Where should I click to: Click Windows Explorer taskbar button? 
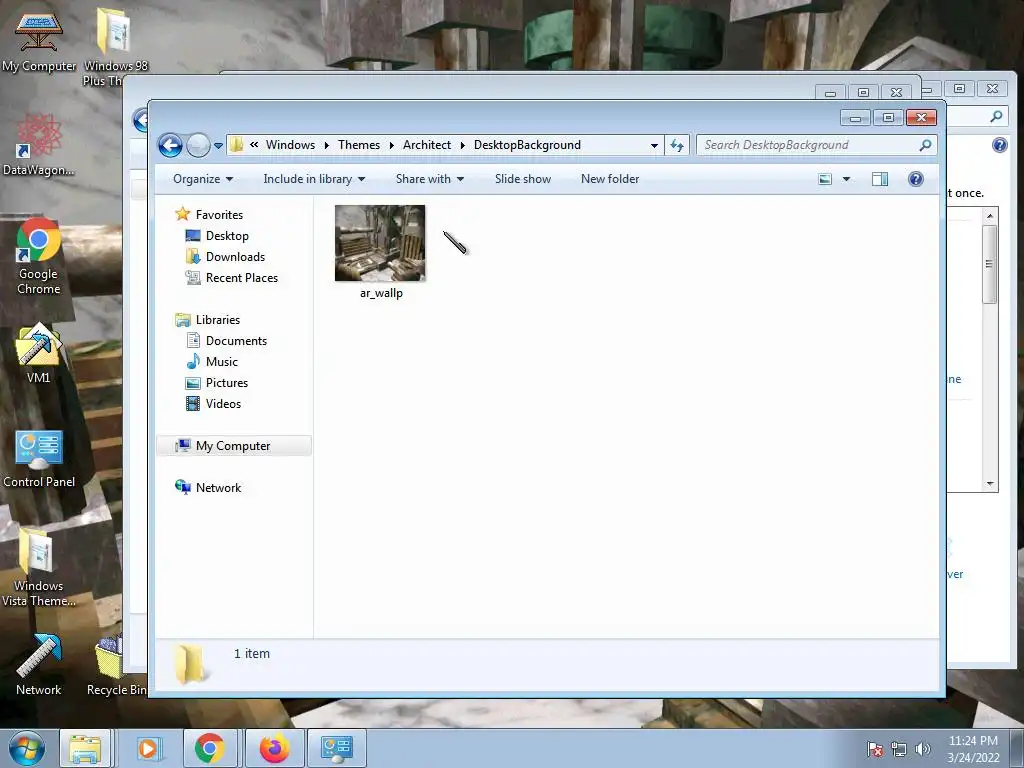85,748
